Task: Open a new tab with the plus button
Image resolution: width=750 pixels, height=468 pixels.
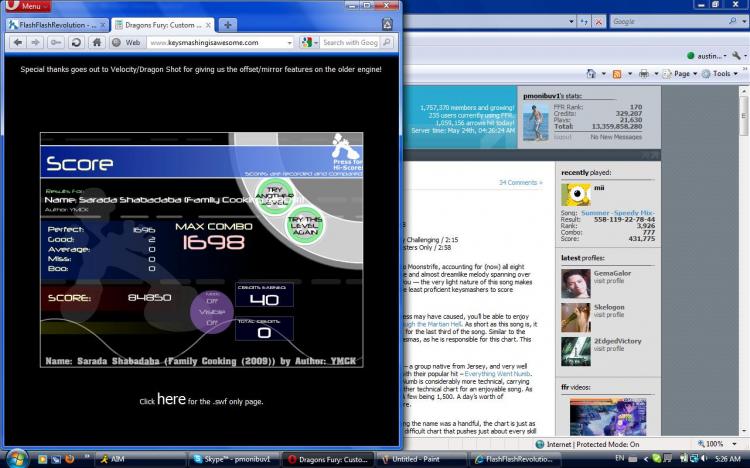Action: (228, 25)
